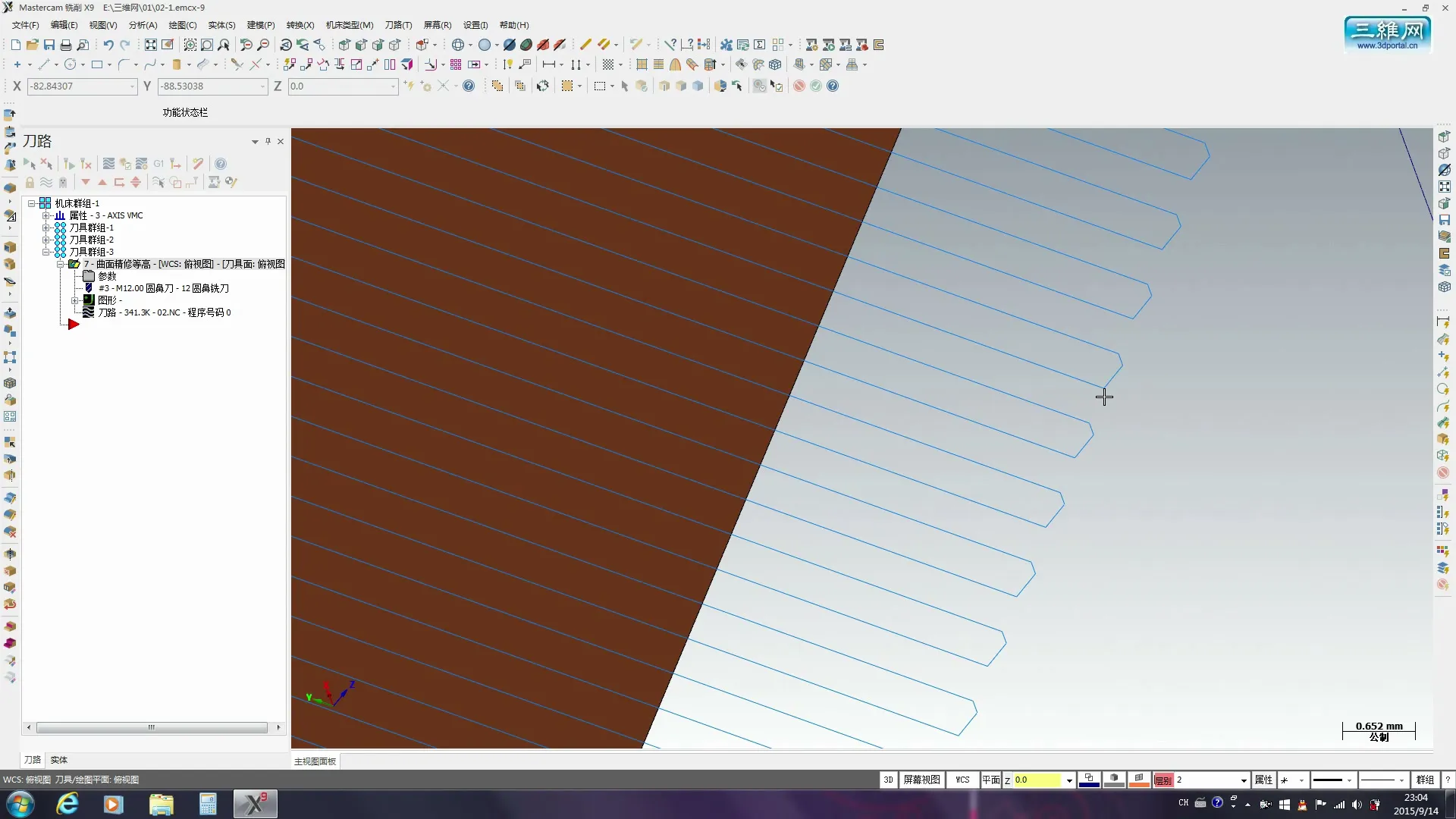Open the level number dropdown arrow
This screenshot has height=819, width=1456.
pos(1244,780)
